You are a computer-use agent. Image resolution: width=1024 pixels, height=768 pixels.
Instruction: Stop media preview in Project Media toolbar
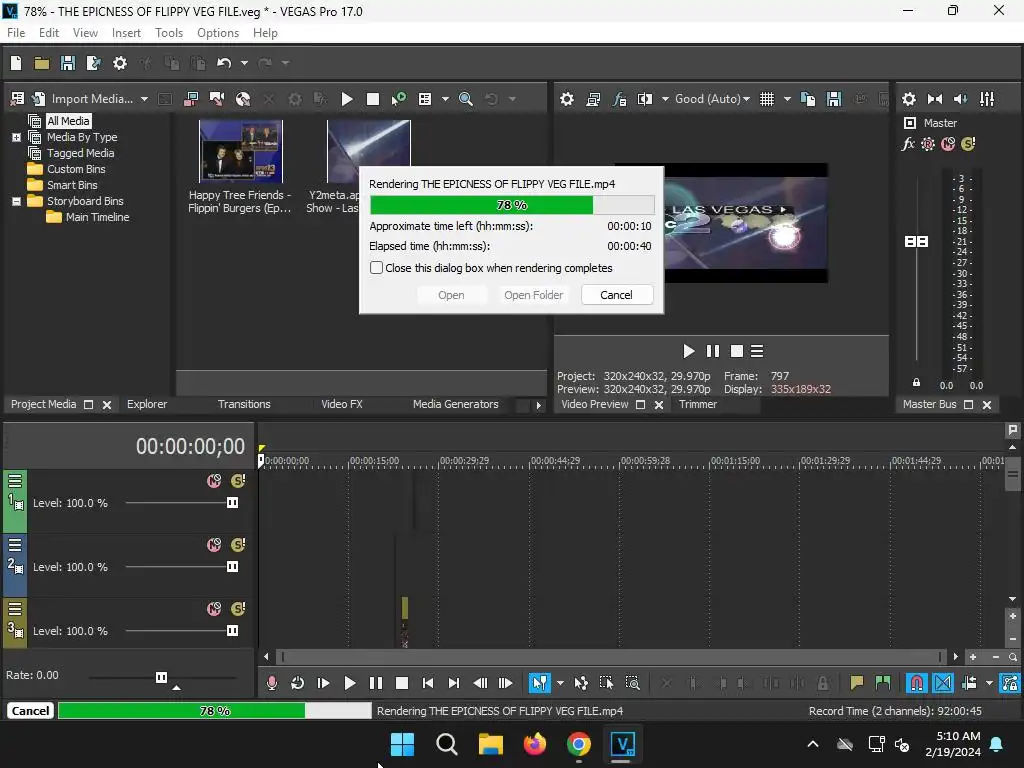[373, 99]
